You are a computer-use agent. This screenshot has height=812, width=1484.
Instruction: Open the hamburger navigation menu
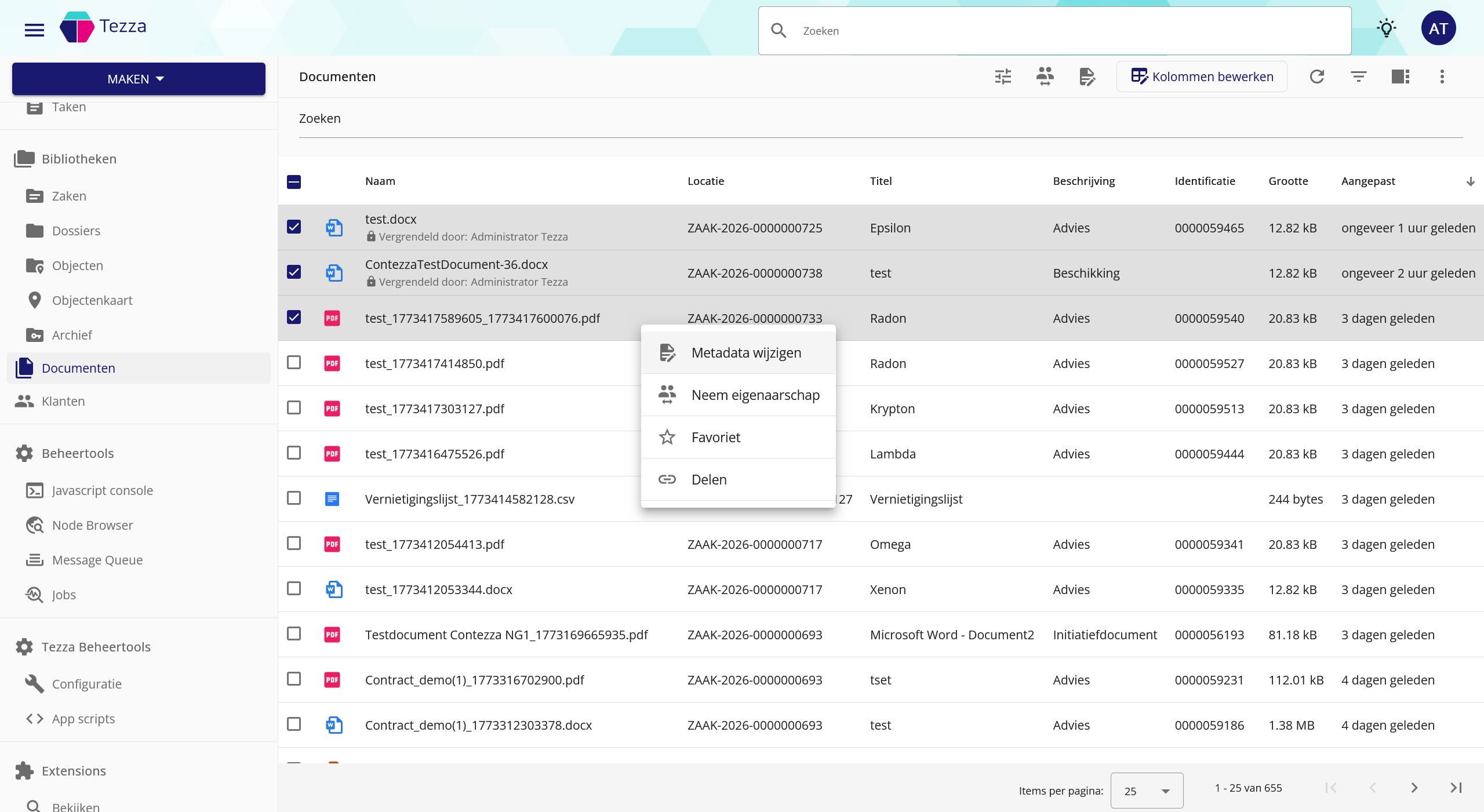coord(34,30)
